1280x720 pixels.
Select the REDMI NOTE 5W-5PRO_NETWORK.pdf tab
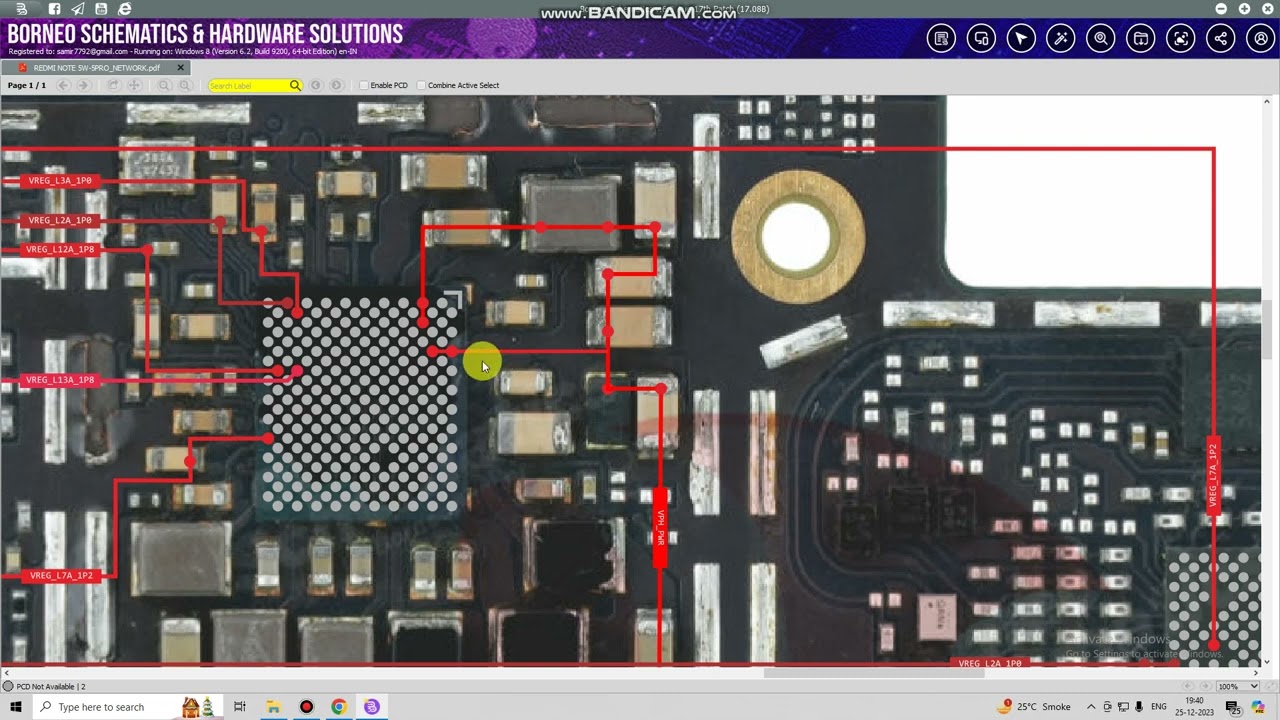coord(96,68)
